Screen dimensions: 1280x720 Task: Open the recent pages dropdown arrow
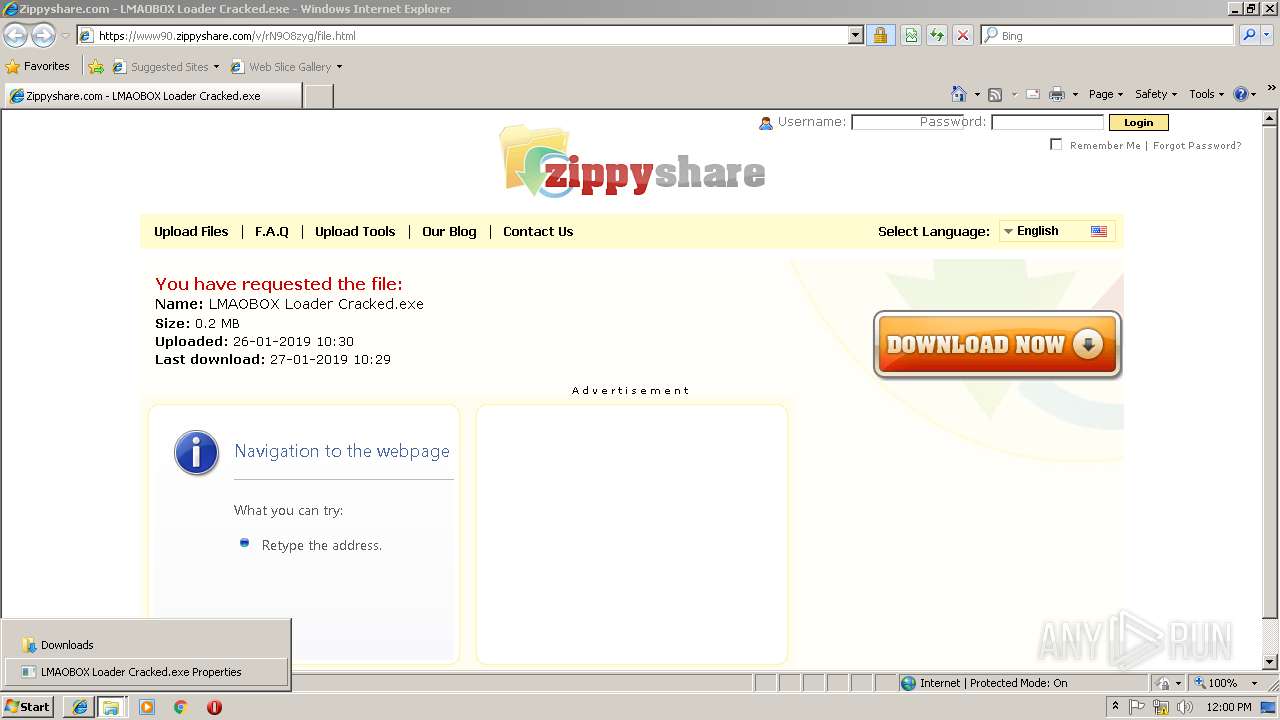(x=65, y=36)
